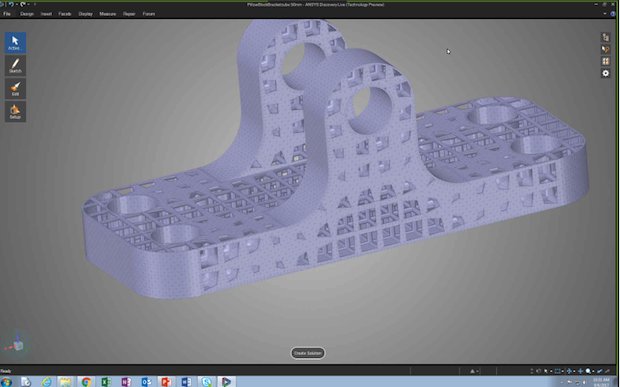
Task: Click the spin view icon in status bar
Action: (569, 371)
